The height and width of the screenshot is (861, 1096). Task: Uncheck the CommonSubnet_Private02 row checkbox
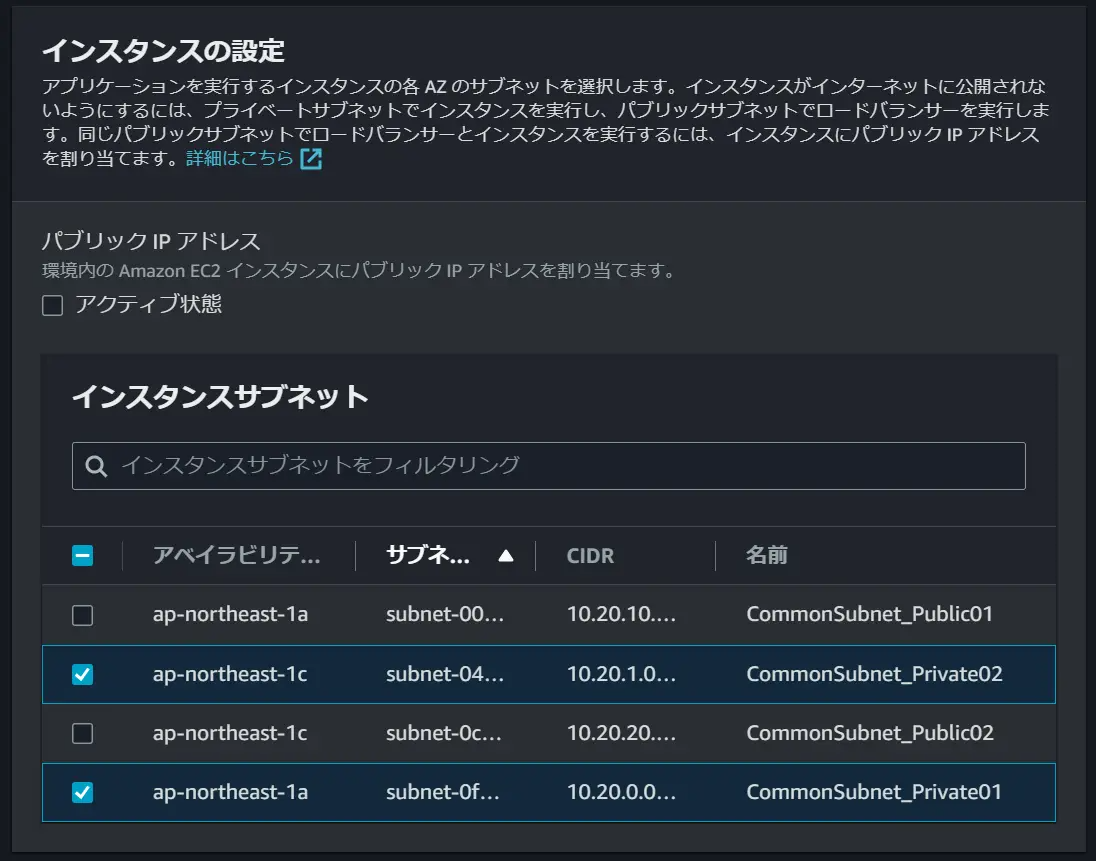[82, 674]
